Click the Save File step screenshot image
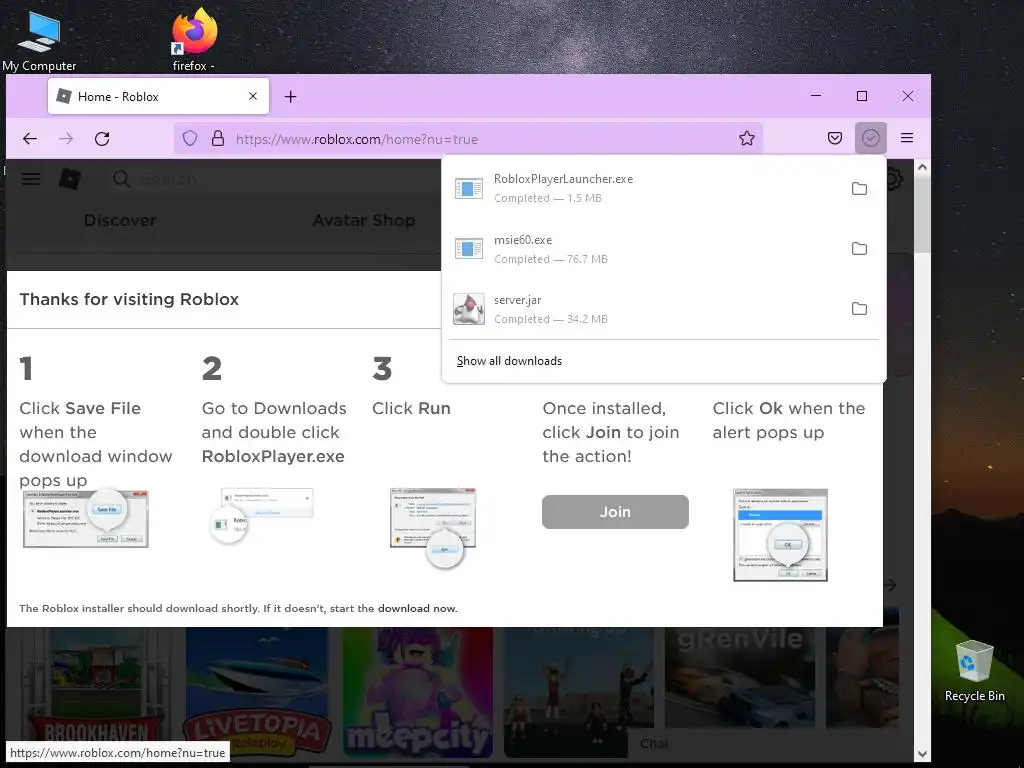1024x768 pixels. 86,519
